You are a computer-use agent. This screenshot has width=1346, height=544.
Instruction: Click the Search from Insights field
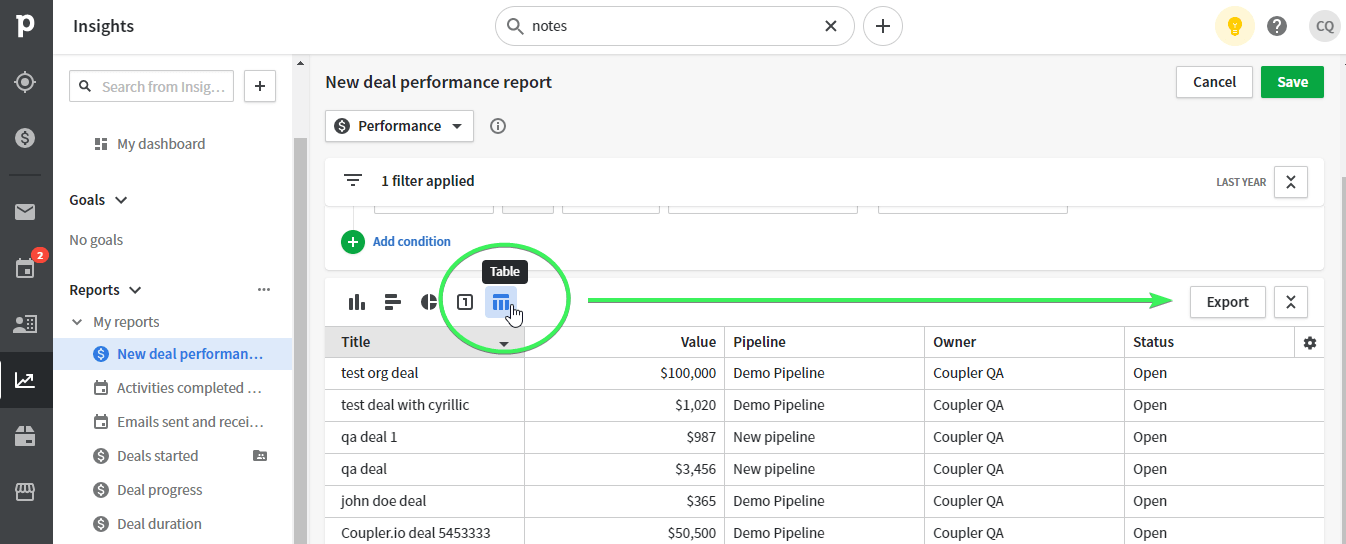pyautogui.click(x=152, y=86)
